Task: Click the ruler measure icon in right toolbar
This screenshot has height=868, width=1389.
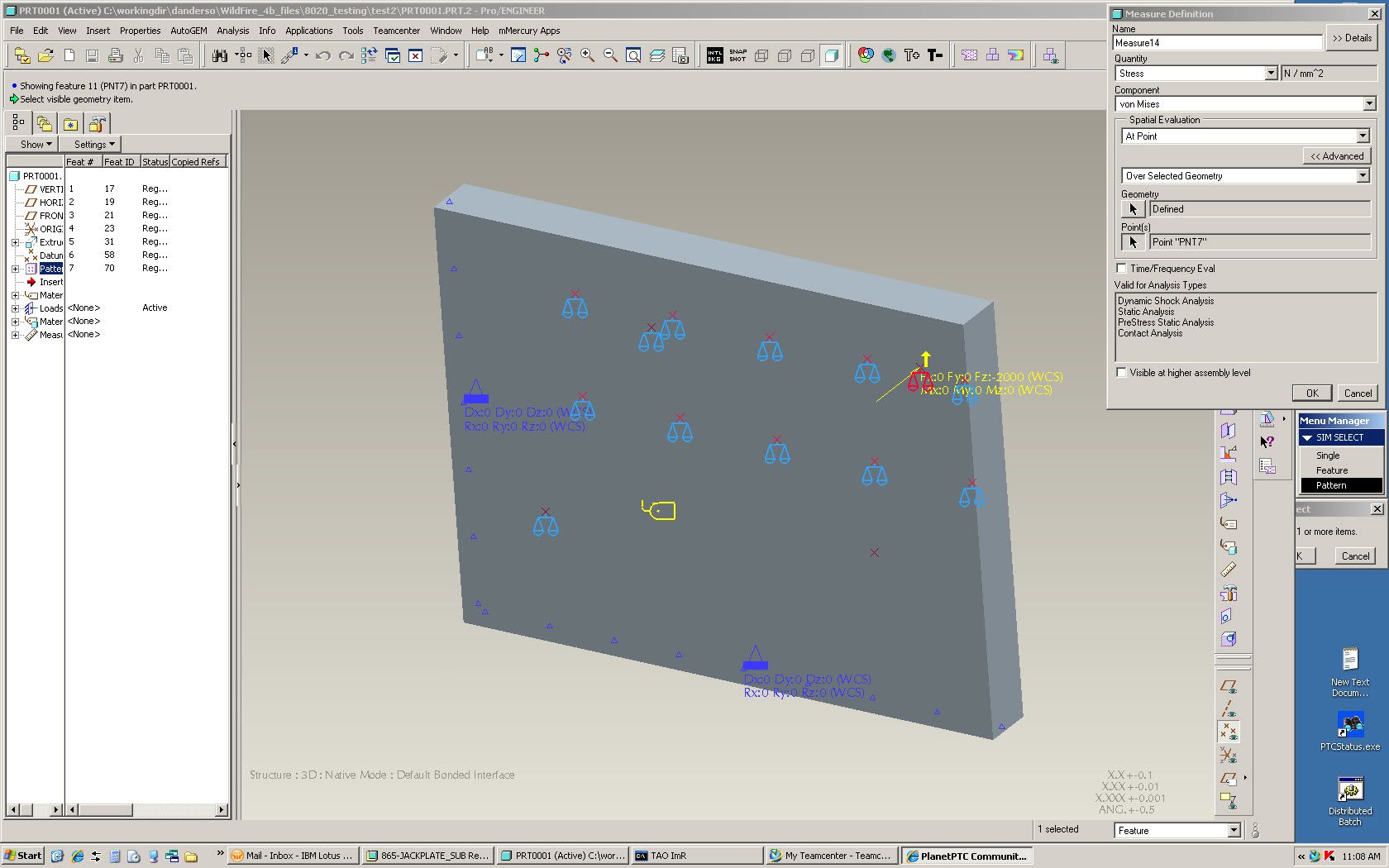Action: pos(1229,570)
